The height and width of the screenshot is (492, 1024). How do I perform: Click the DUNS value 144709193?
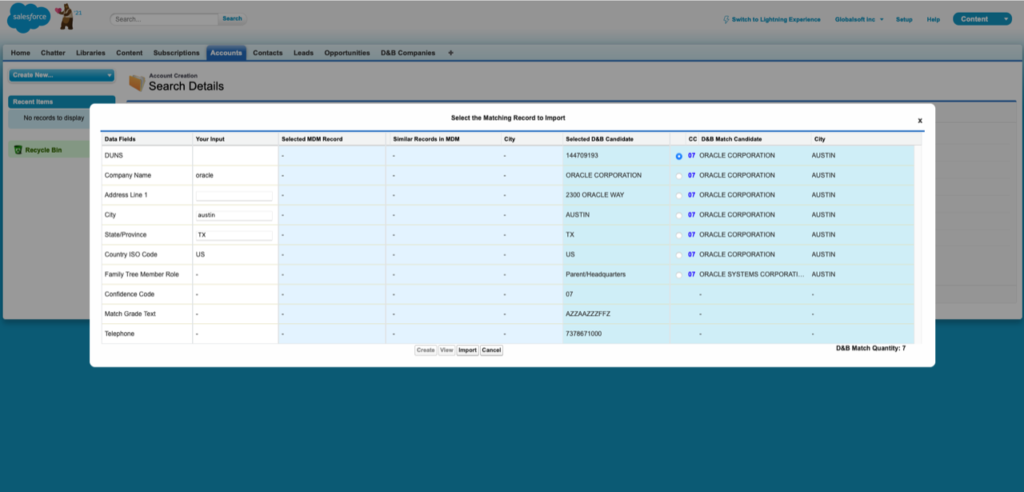click(x=582, y=156)
